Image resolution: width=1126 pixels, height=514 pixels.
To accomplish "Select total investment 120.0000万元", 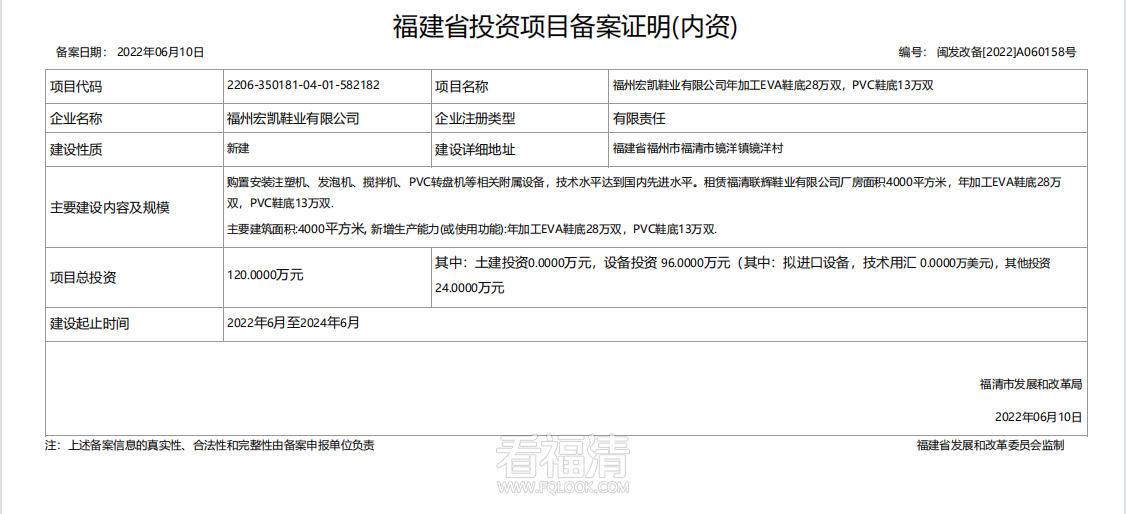I will [265, 275].
